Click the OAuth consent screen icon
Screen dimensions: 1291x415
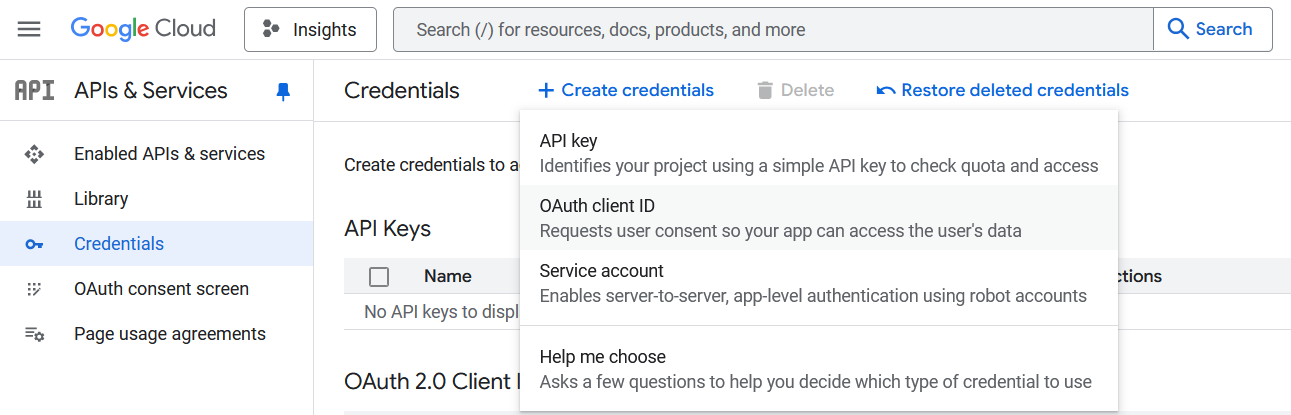[35, 289]
